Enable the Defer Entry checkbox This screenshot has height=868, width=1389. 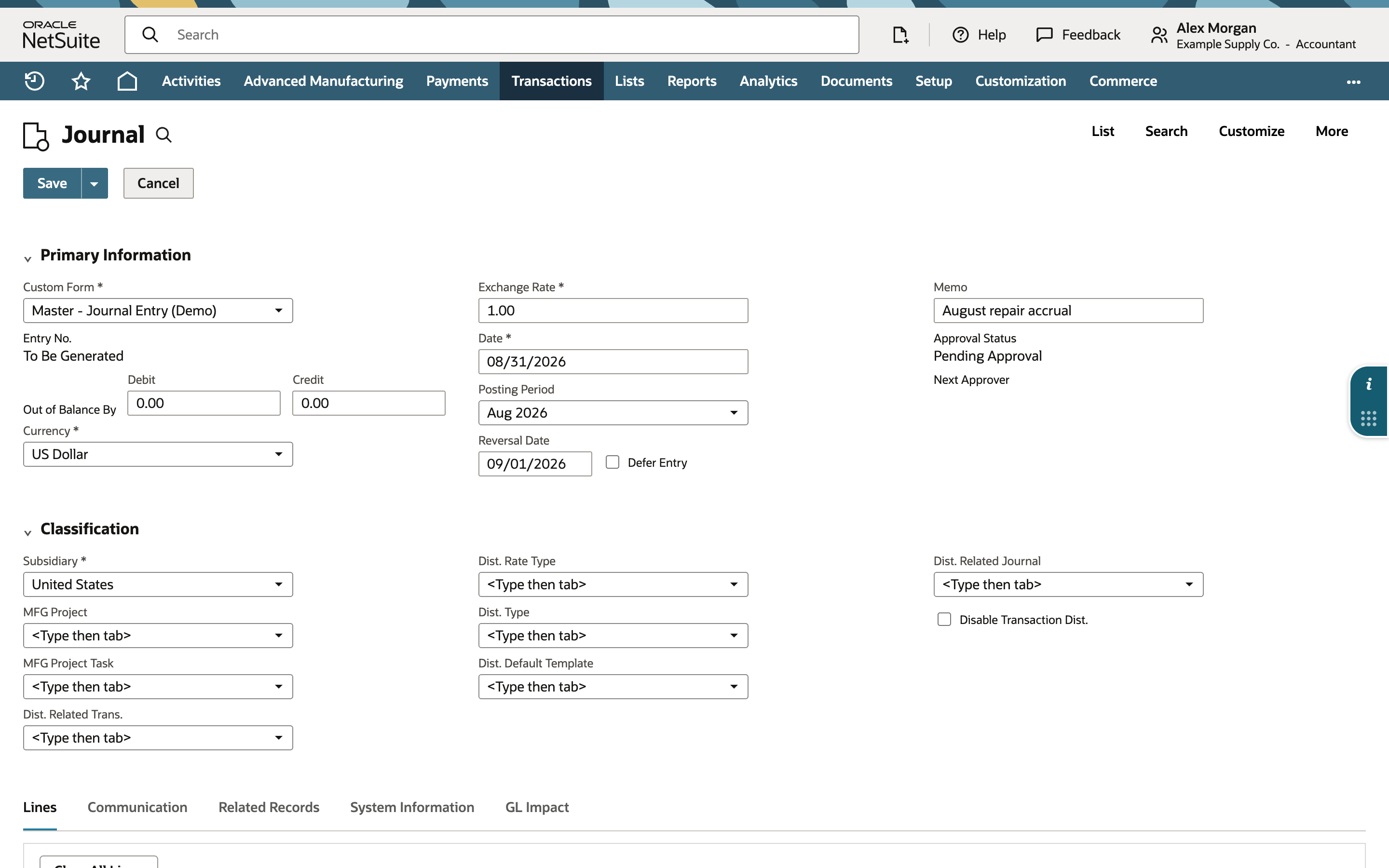(x=613, y=462)
